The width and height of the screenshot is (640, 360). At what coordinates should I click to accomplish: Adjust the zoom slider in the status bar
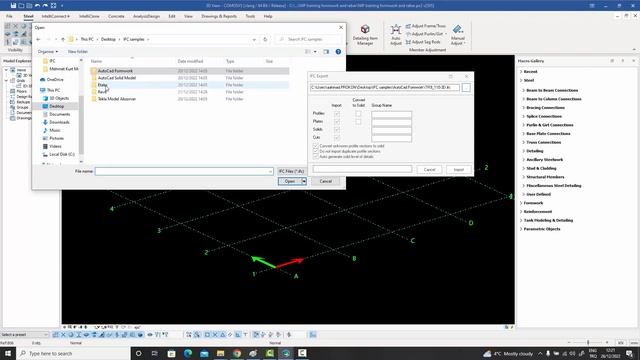pos(588,342)
